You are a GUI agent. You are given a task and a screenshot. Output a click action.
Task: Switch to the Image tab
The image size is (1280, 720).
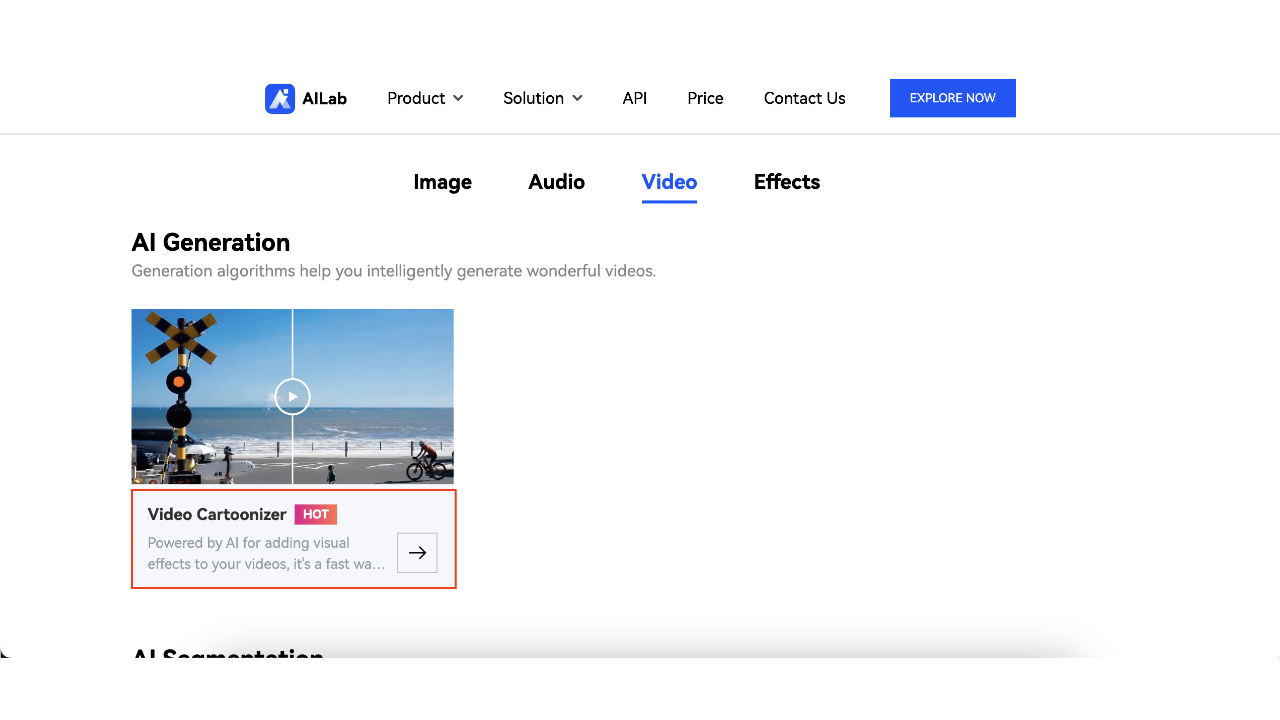click(442, 182)
